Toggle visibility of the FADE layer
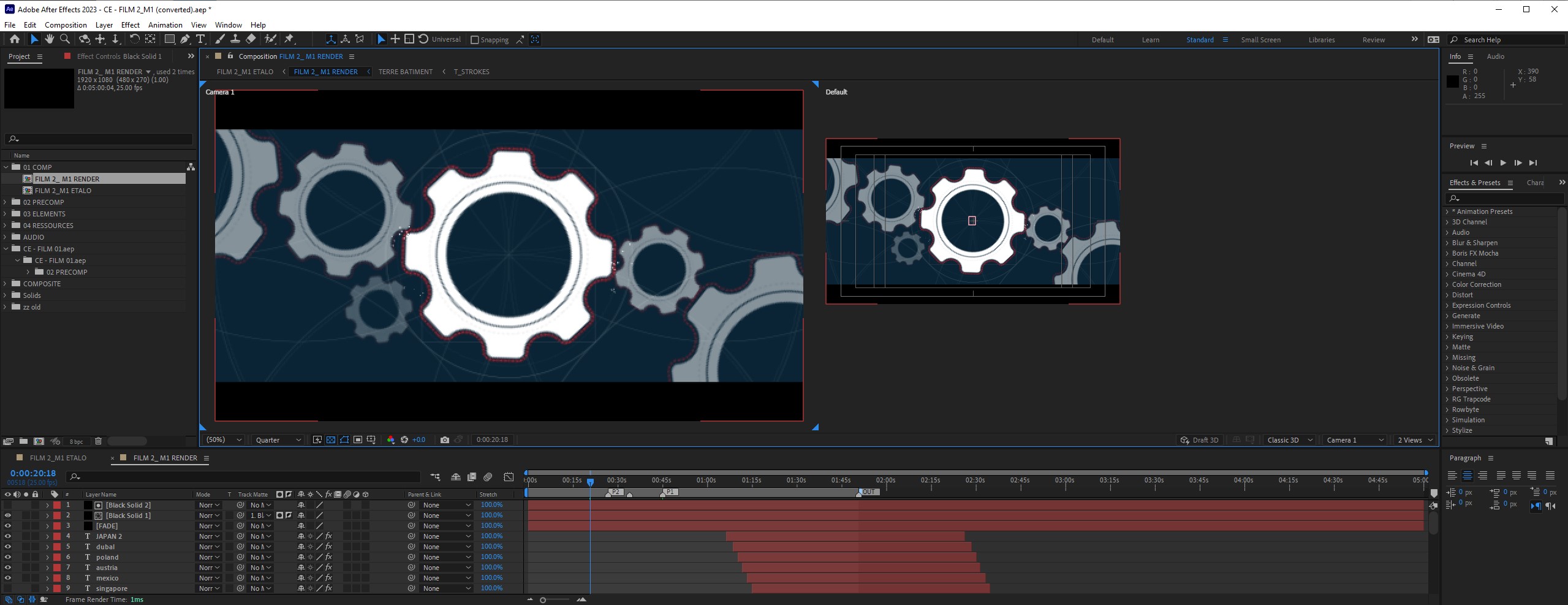Viewport: 1568px width, 605px height. click(x=8, y=526)
